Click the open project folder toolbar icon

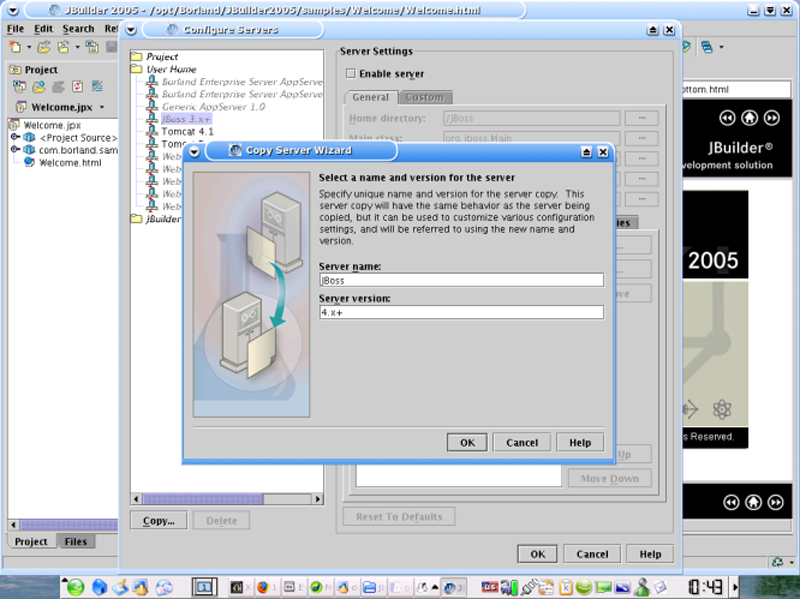click(45, 47)
